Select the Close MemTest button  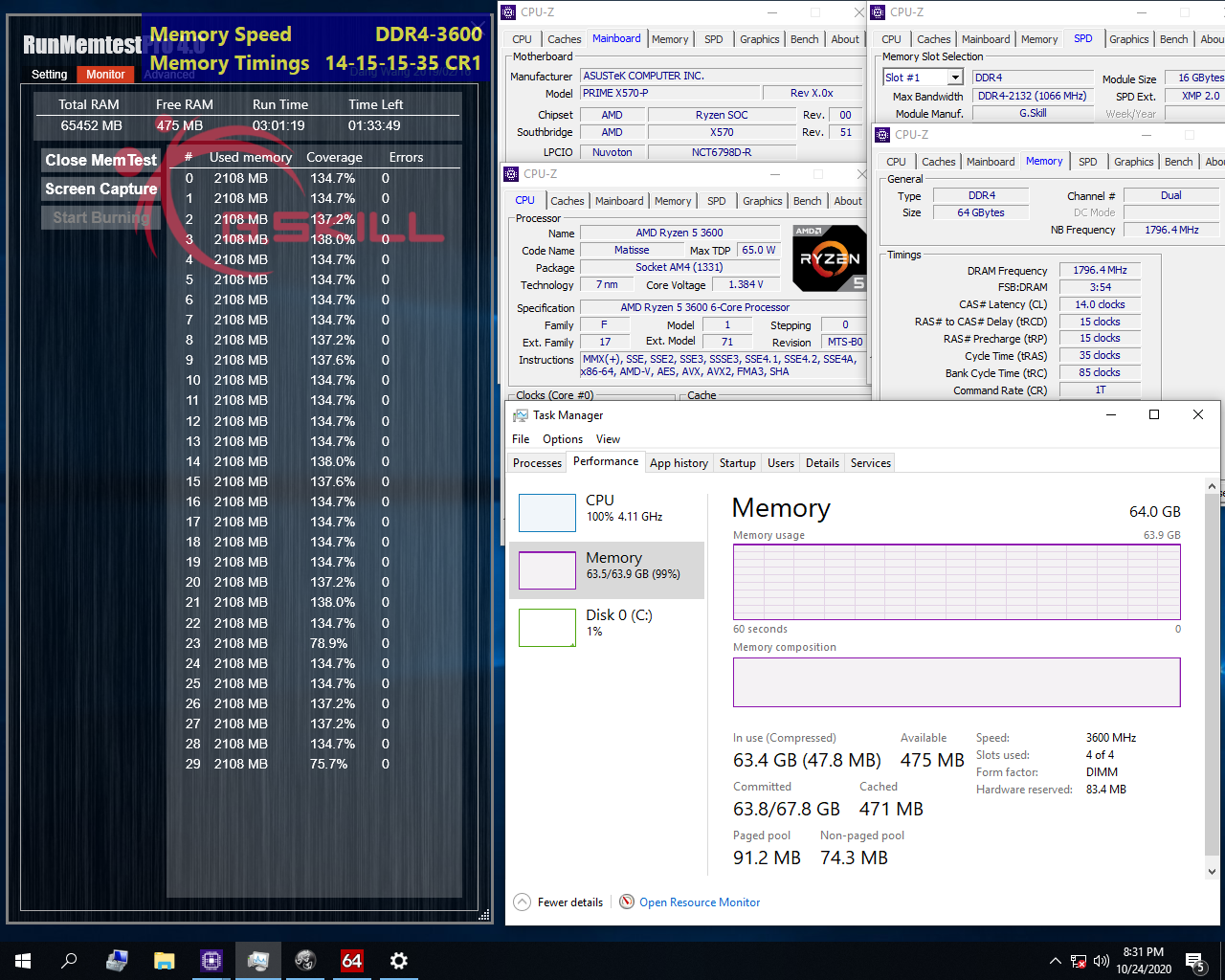(x=100, y=159)
